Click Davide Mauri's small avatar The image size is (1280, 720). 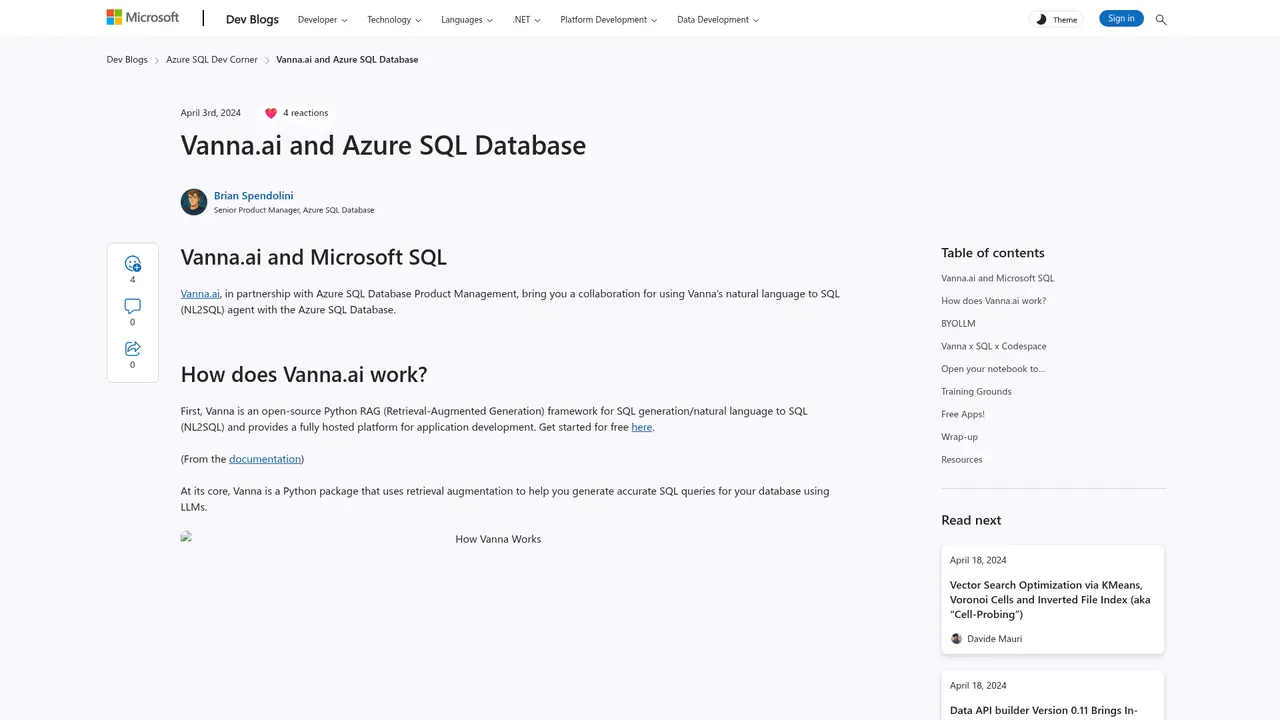pyautogui.click(x=956, y=639)
